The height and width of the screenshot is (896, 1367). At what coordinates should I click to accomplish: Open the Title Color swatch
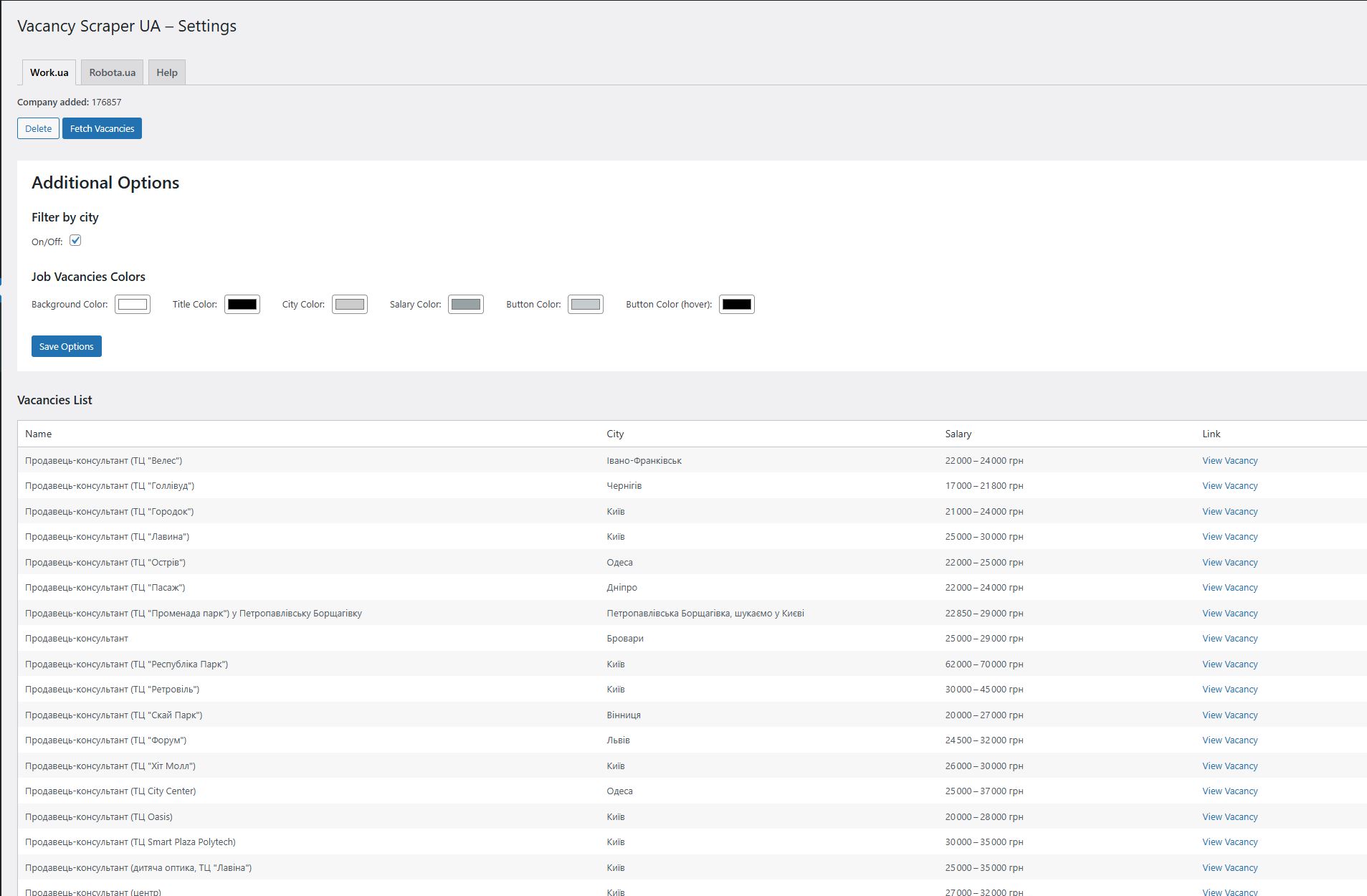coord(242,305)
